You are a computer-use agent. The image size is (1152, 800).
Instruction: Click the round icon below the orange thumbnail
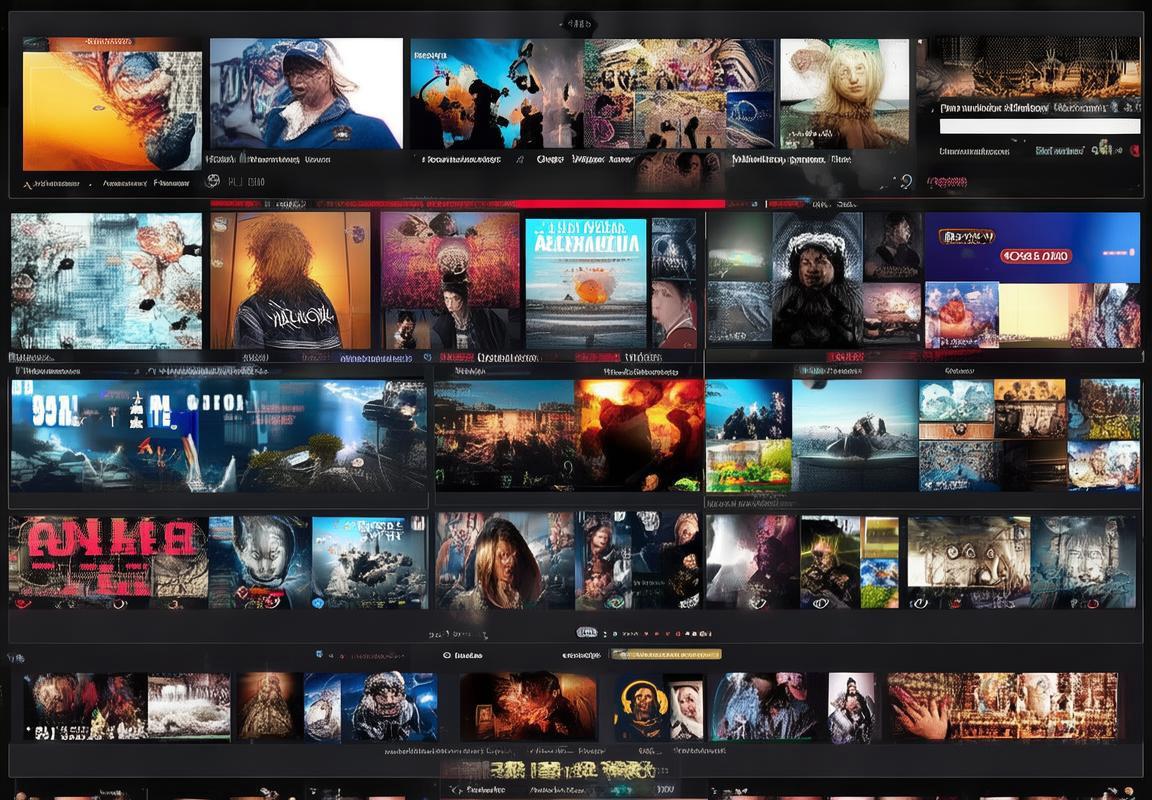tap(213, 181)
